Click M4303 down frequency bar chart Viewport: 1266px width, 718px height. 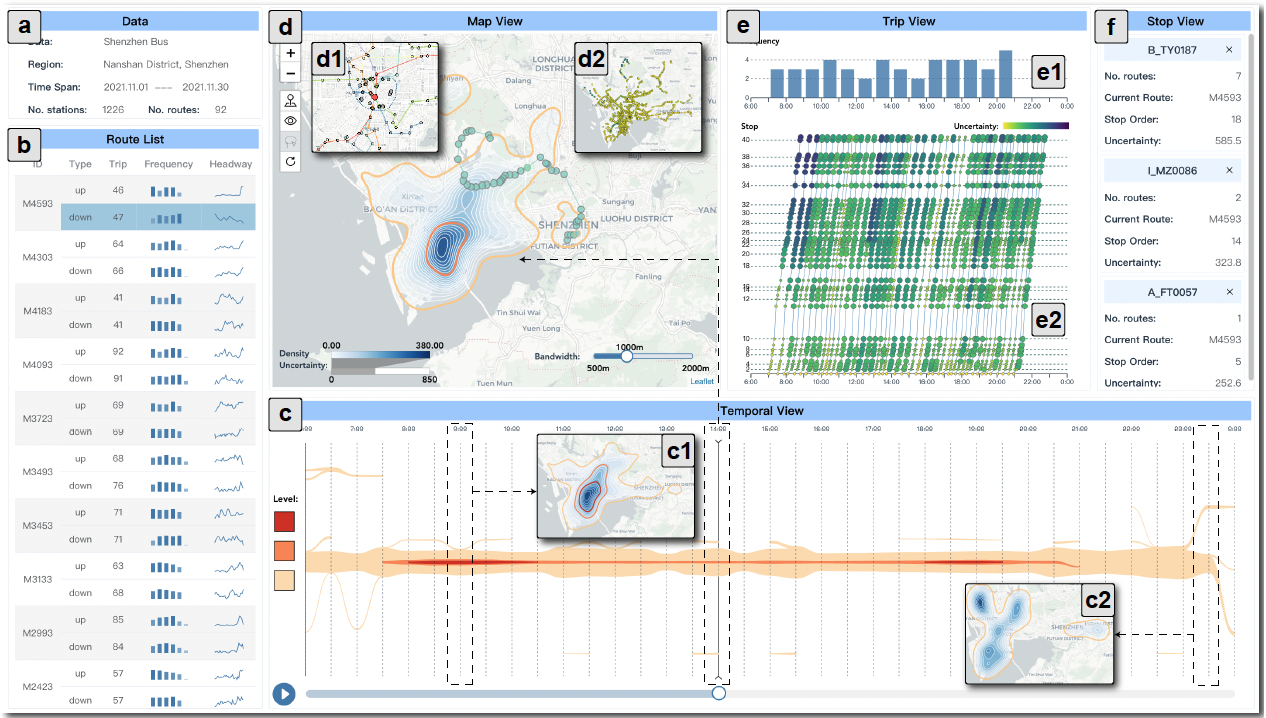pyautogui.click(x=168, y=271)
